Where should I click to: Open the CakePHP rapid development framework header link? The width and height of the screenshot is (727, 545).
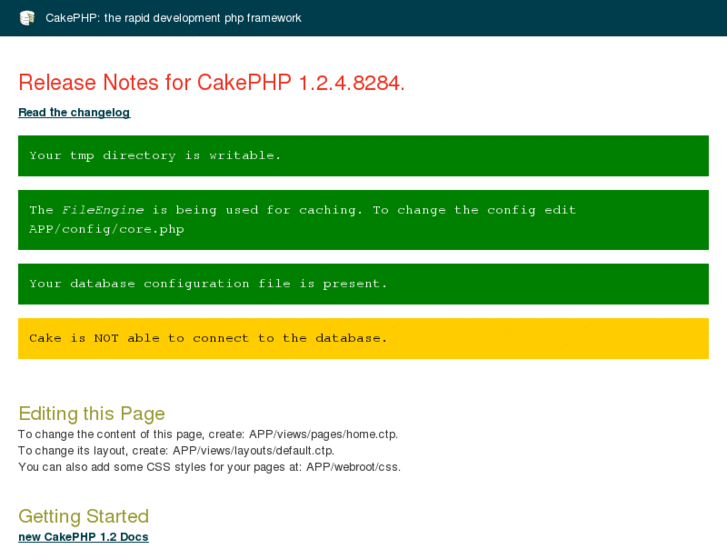coord(173,18)
